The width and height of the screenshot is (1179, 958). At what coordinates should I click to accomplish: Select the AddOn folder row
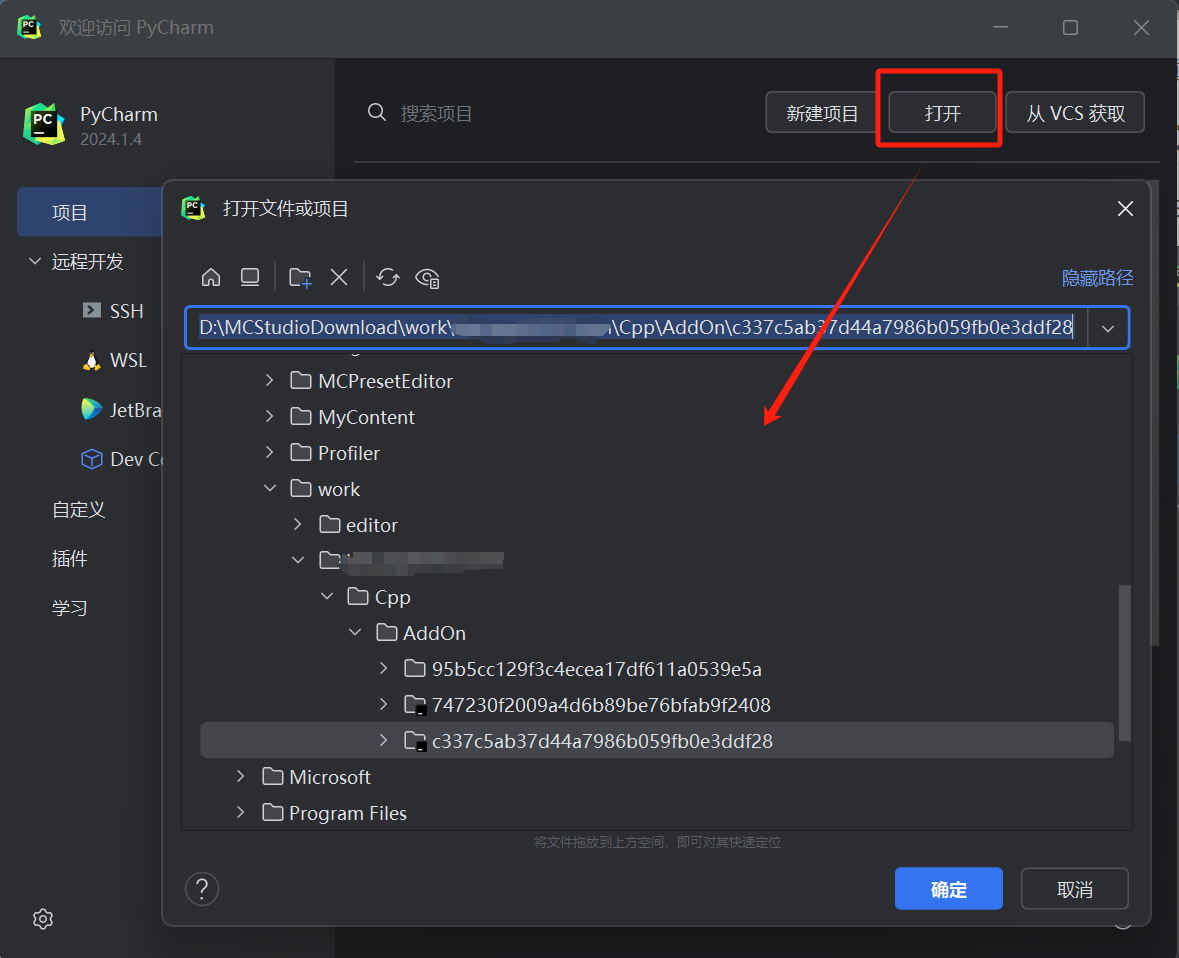pyautogui.click(x=656, y=633)
